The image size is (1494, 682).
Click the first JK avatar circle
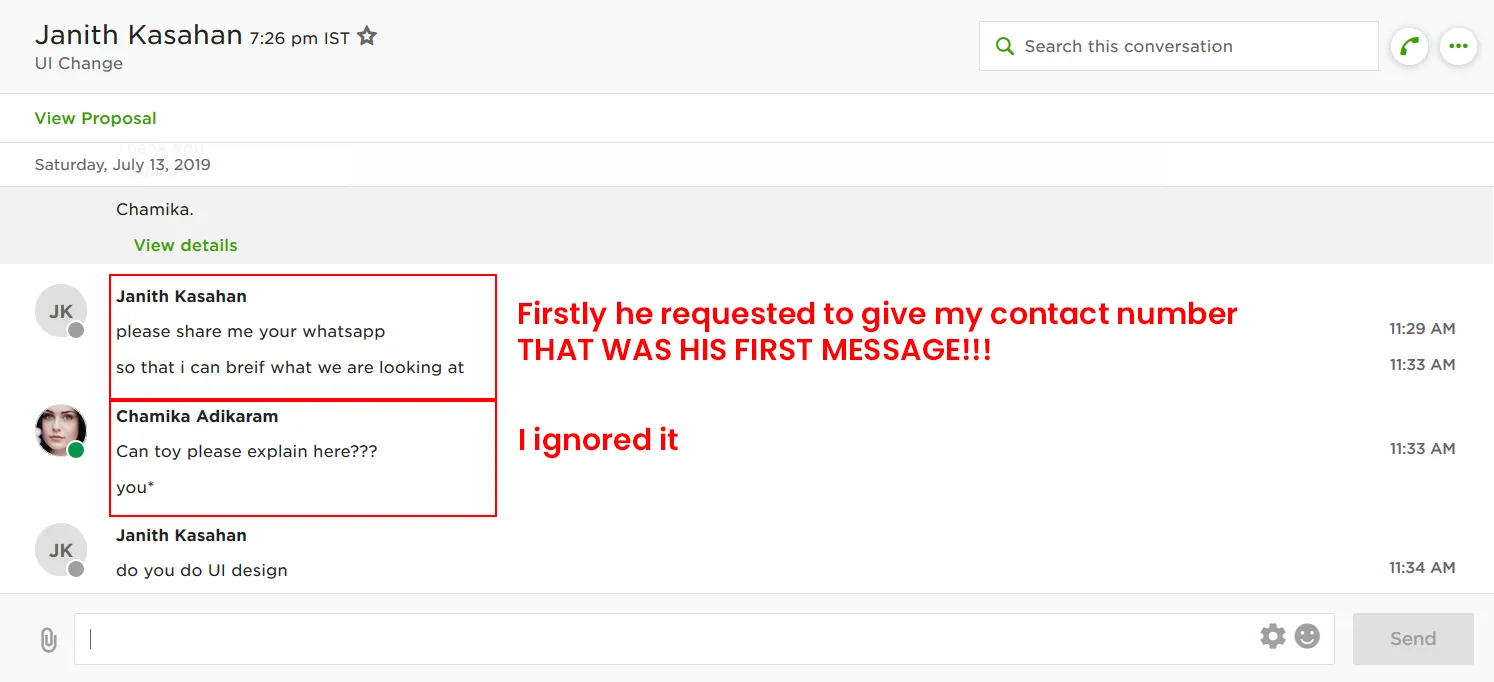pos(60,311)
